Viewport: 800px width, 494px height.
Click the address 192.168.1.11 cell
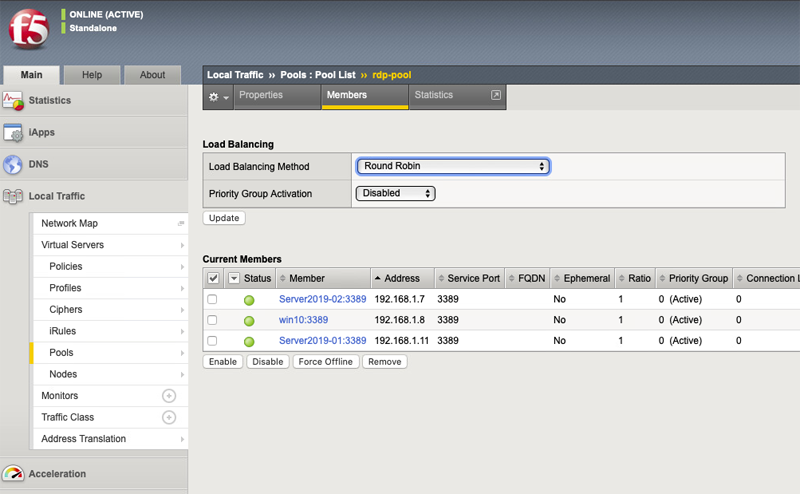coord(402,340)
